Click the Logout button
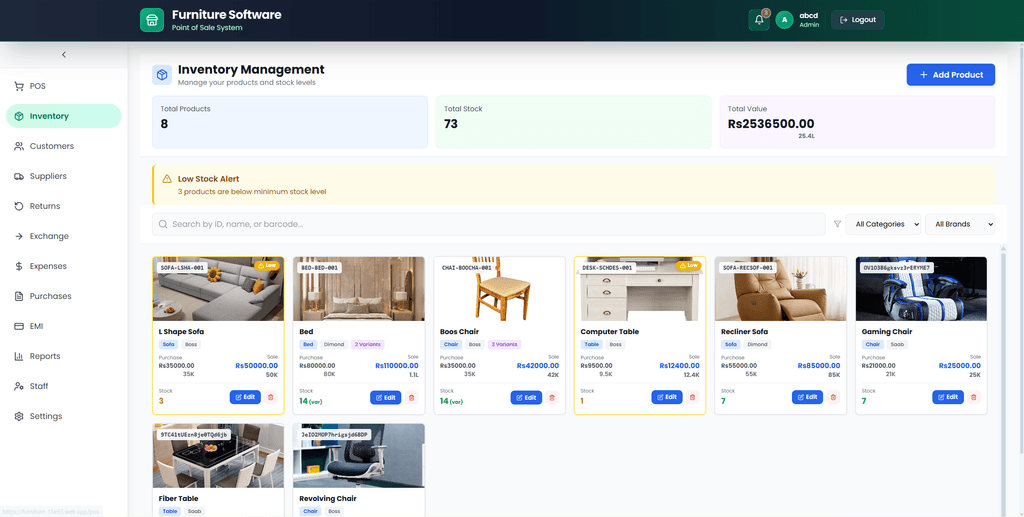 coord(857,20)
